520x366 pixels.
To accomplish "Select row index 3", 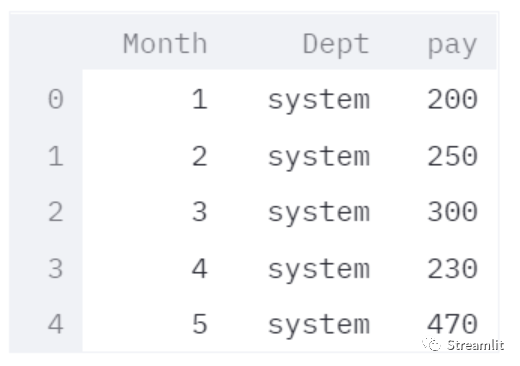I will click(56, 269).
